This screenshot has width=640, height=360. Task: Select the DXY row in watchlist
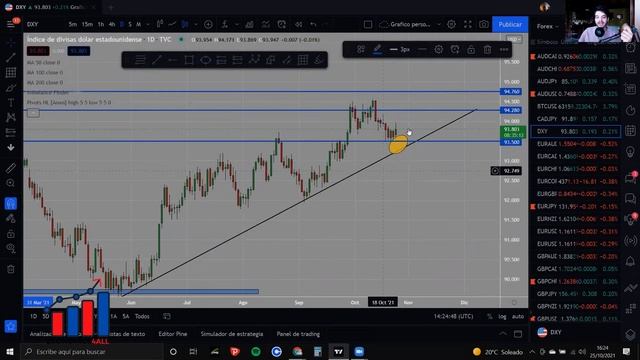(x=575, y=131)
